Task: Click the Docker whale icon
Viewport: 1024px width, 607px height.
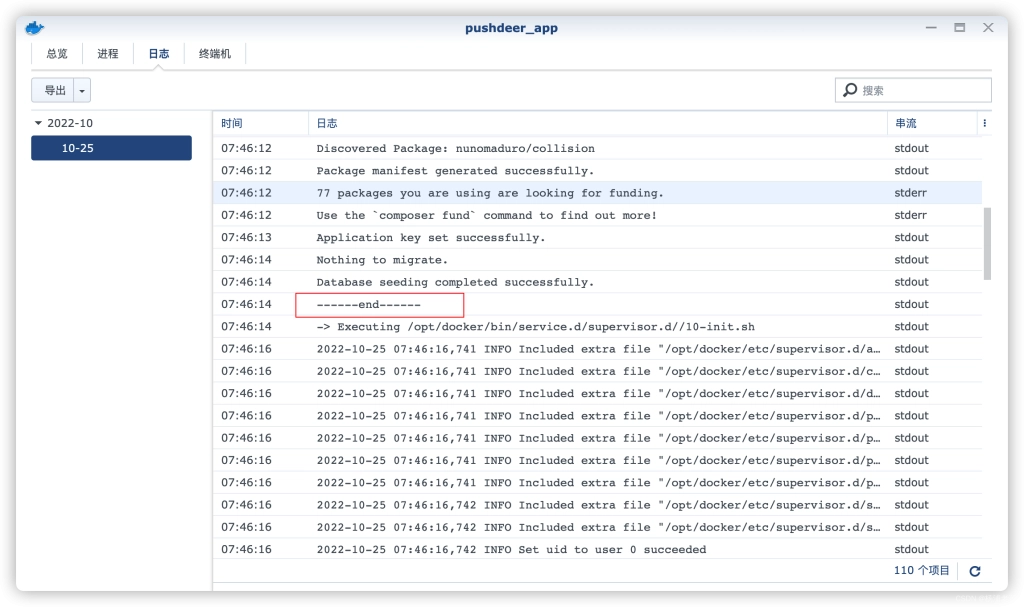Action: pyautogui.click(x=36, y=28)
